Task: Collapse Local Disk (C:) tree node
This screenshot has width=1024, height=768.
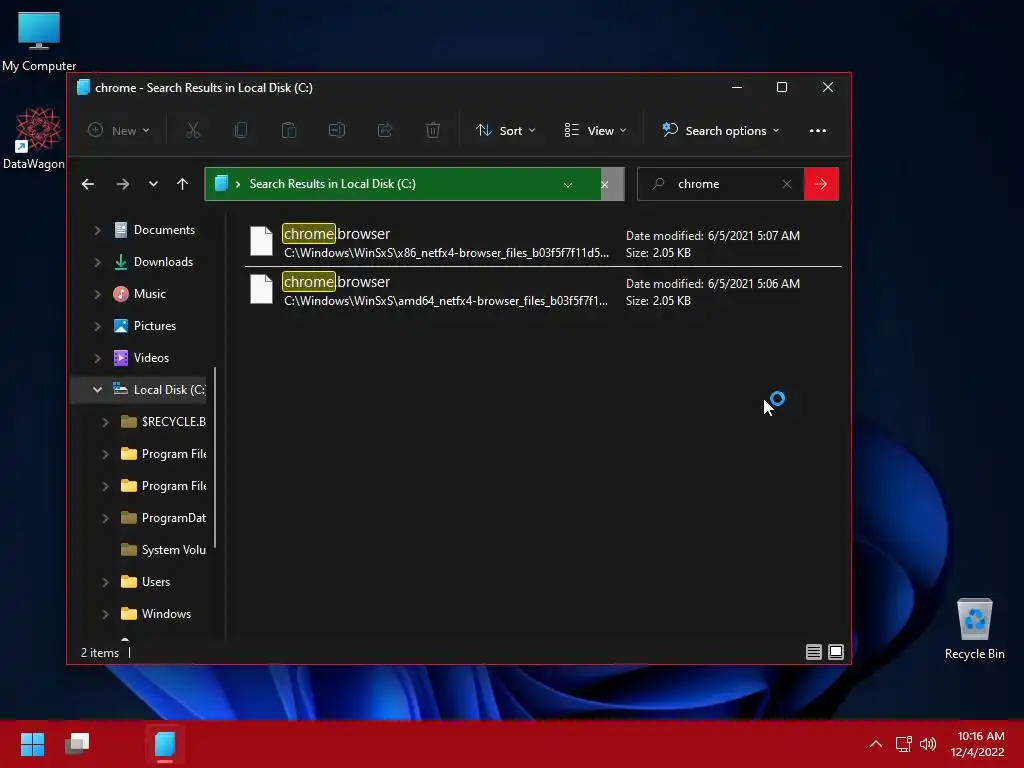Action: [97, 390]
